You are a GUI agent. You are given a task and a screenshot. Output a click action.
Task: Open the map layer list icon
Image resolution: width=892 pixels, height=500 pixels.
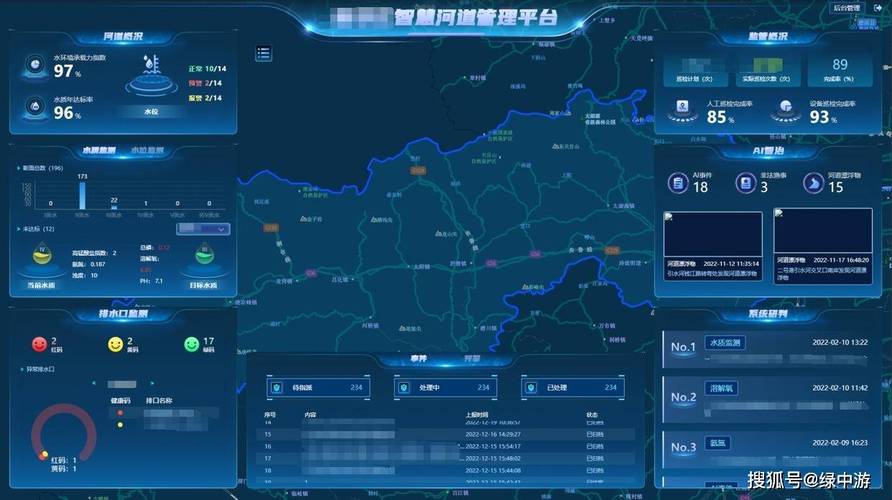point(263,53)
